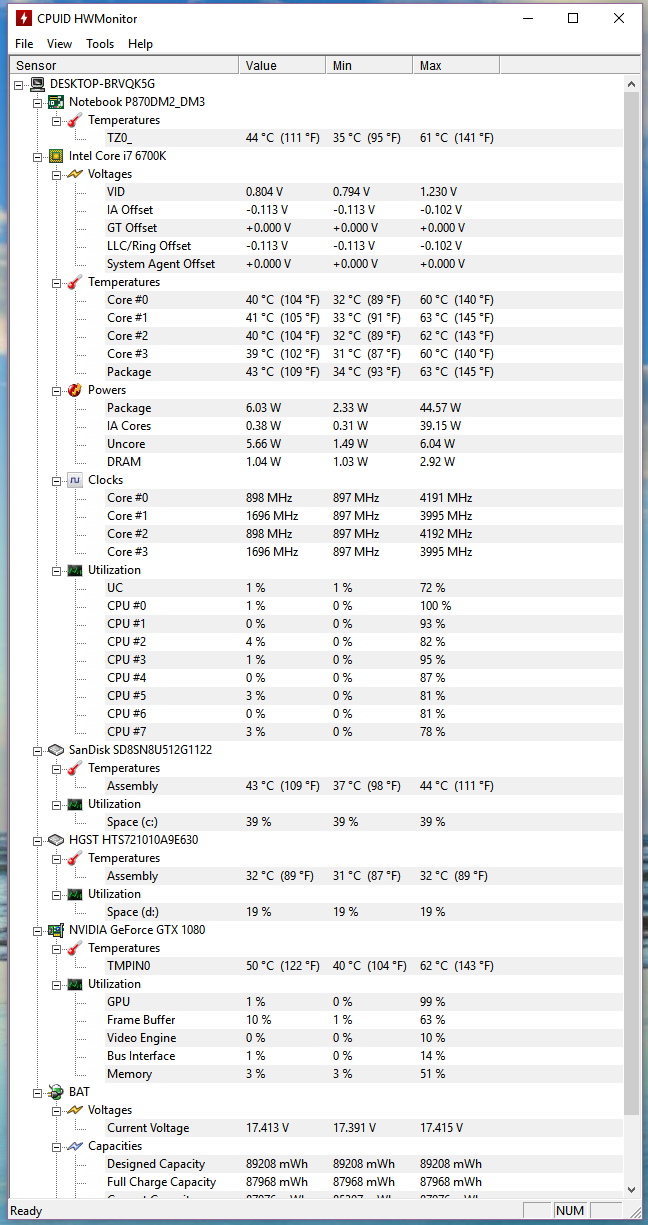
Task: Select the TZ0_ temperature row
Action: (x=364, y=138)
